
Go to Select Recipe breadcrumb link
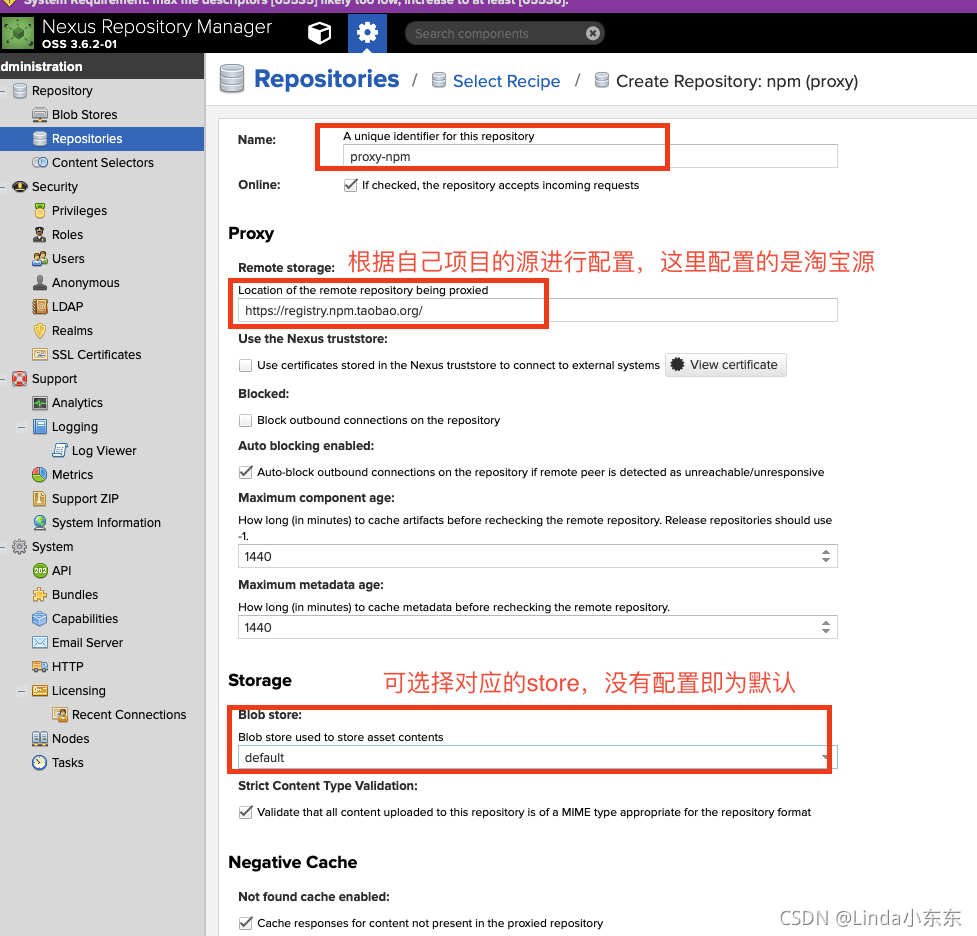(x=506, y=81)
